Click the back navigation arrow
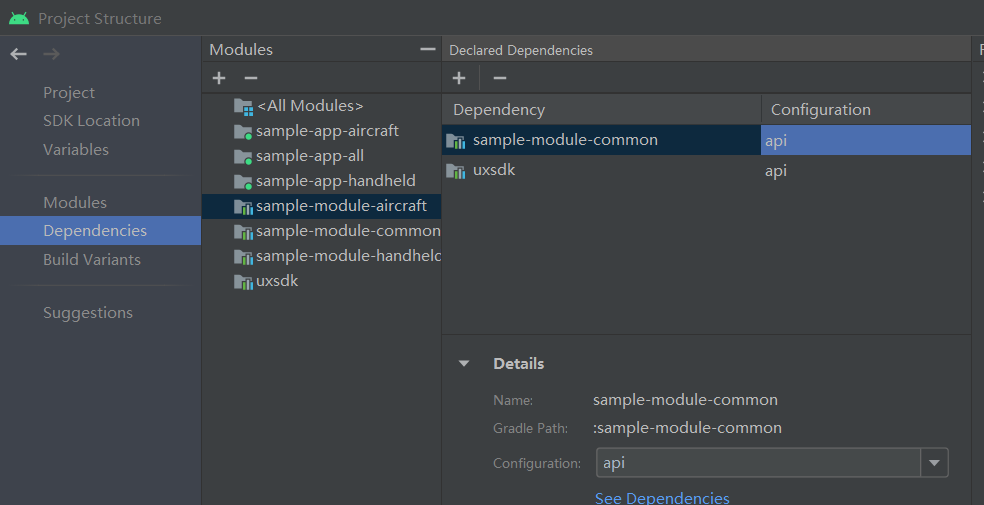 (18, 54)
